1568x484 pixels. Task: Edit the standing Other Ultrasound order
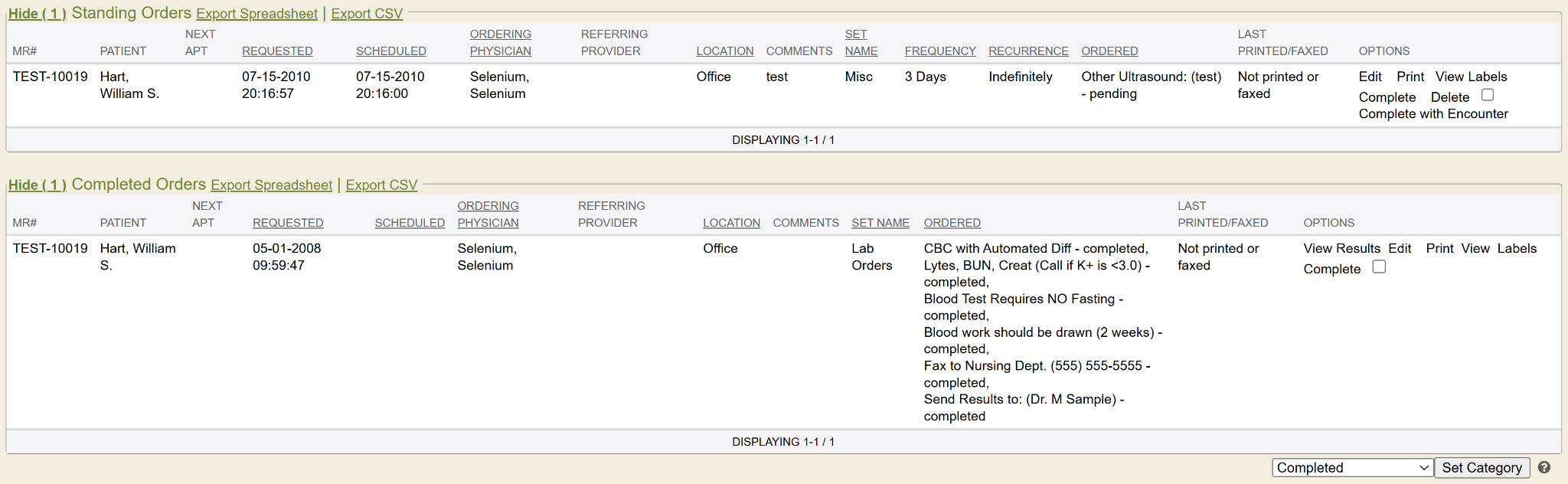pyautogui.click(x=1370, y=77)
